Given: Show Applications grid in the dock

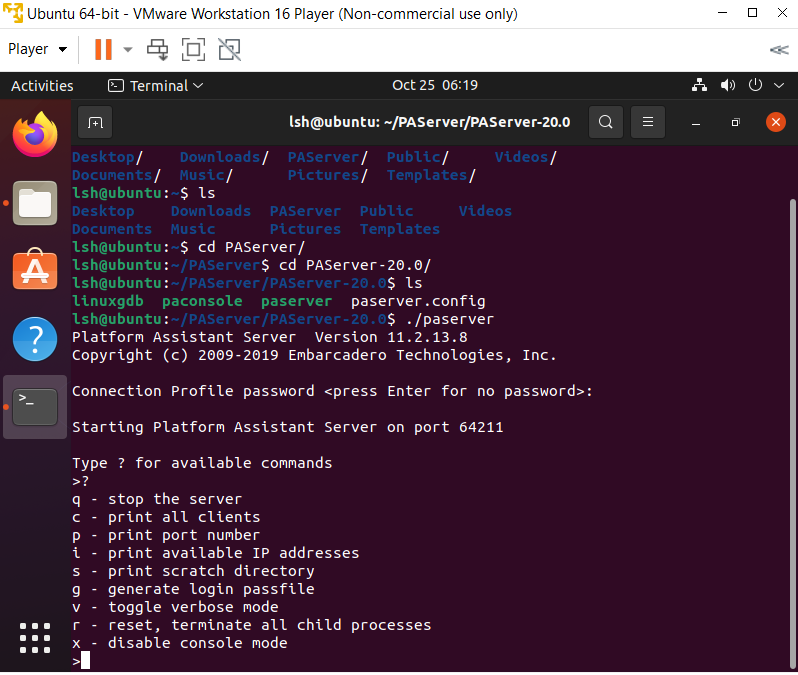Looking at the screenshot, I should (x=35, y=637).
